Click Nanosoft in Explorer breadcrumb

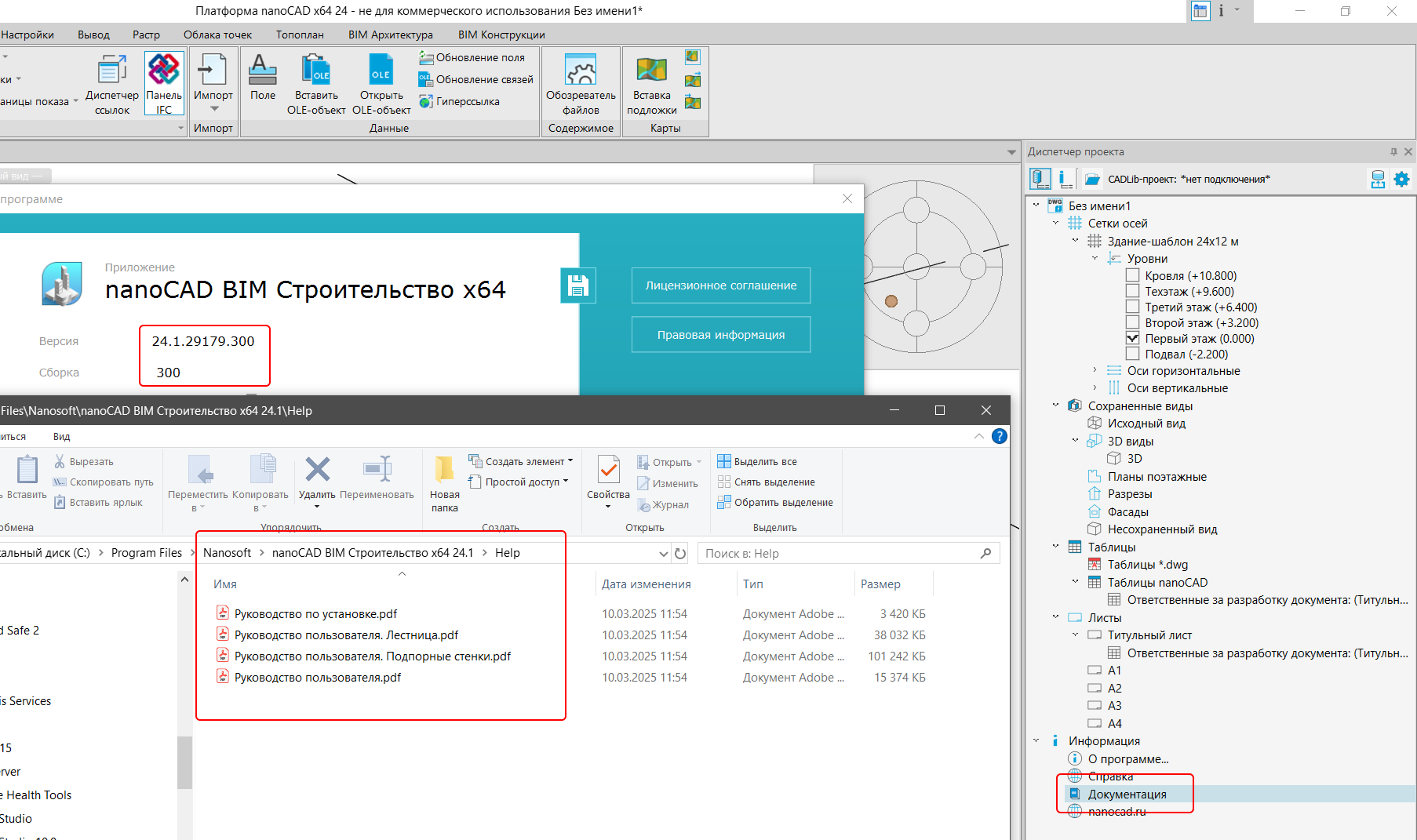(227, 553)
